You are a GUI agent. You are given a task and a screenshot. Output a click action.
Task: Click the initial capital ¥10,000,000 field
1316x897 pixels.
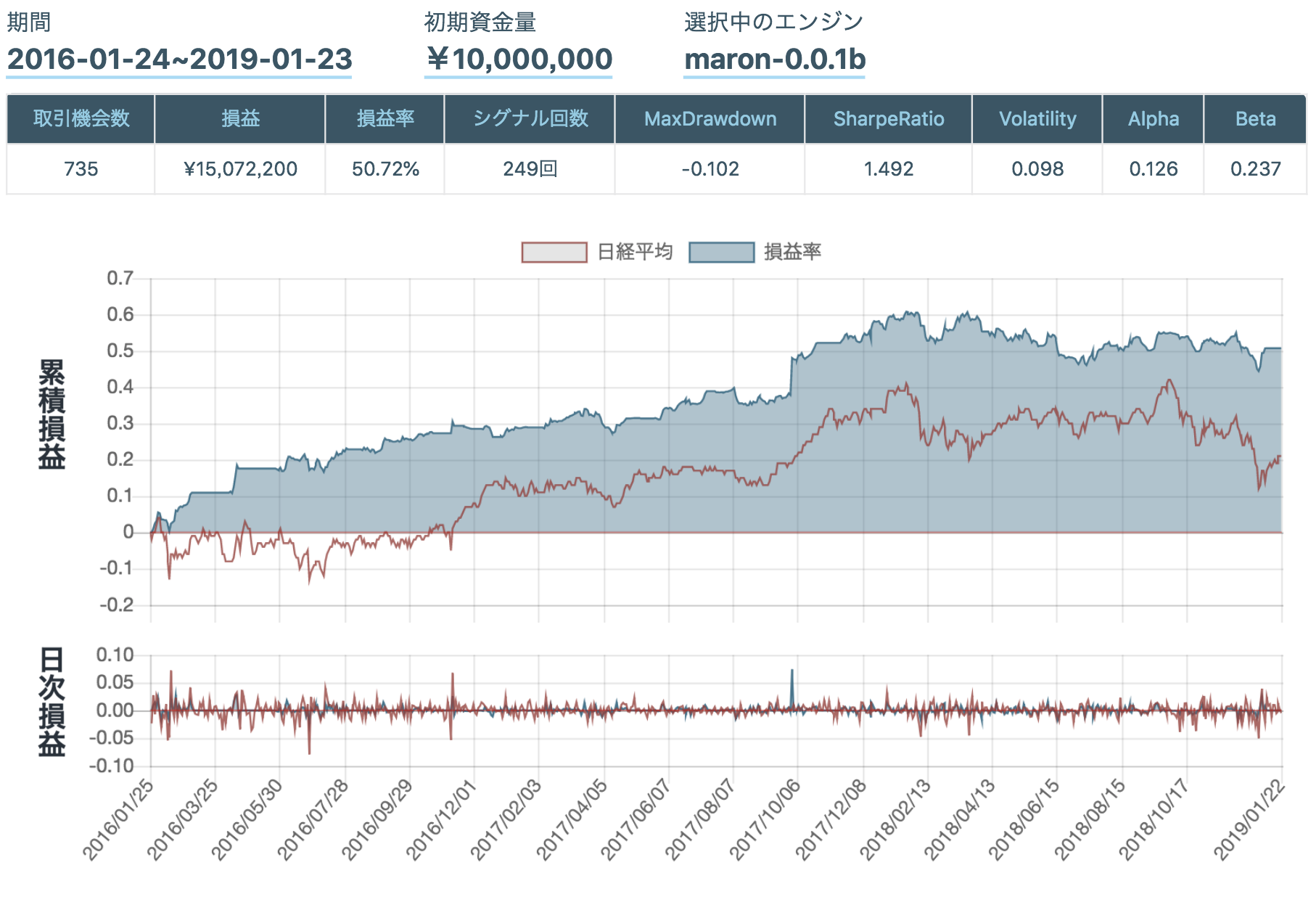(519, 60)
